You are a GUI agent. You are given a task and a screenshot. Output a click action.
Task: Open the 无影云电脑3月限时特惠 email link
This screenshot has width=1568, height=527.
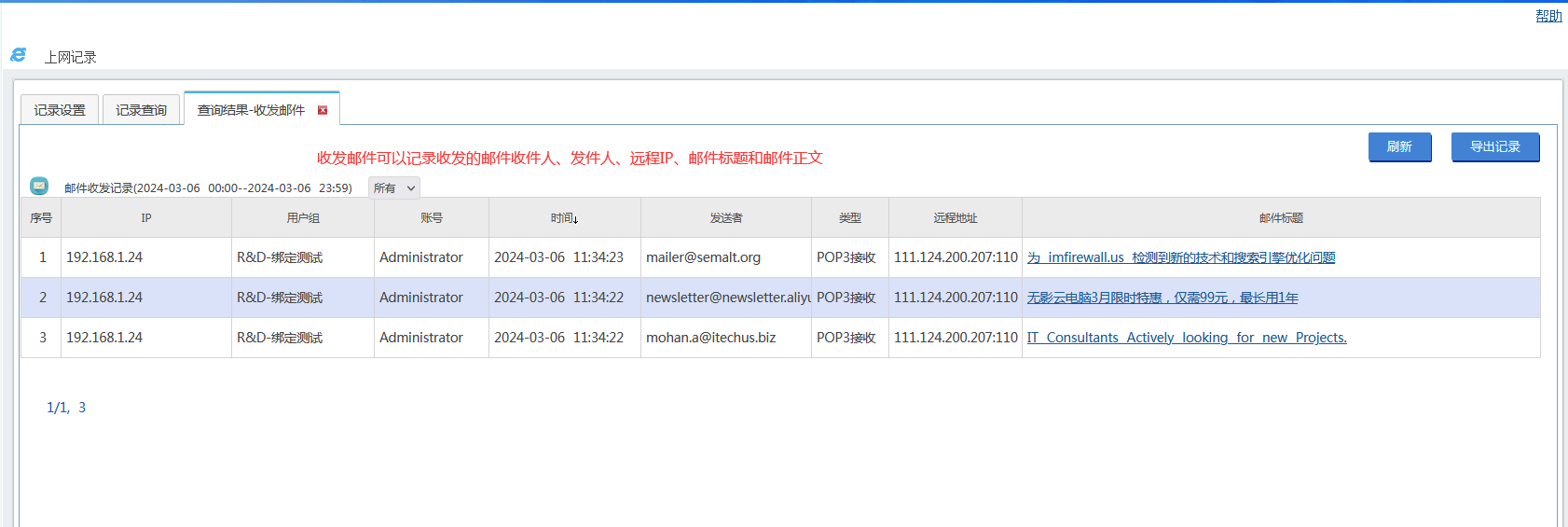[1162, 298]
